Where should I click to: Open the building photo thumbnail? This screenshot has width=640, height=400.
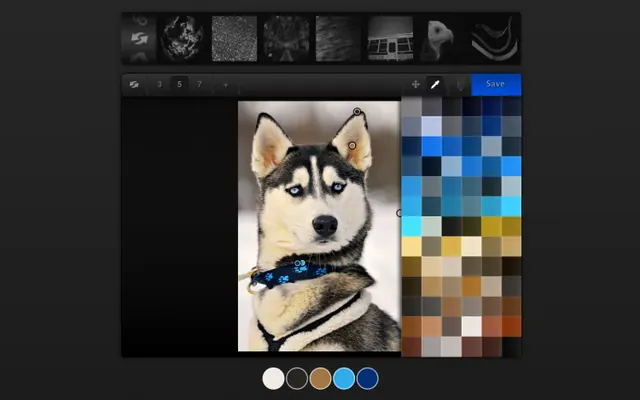click(x=389, y=39)
